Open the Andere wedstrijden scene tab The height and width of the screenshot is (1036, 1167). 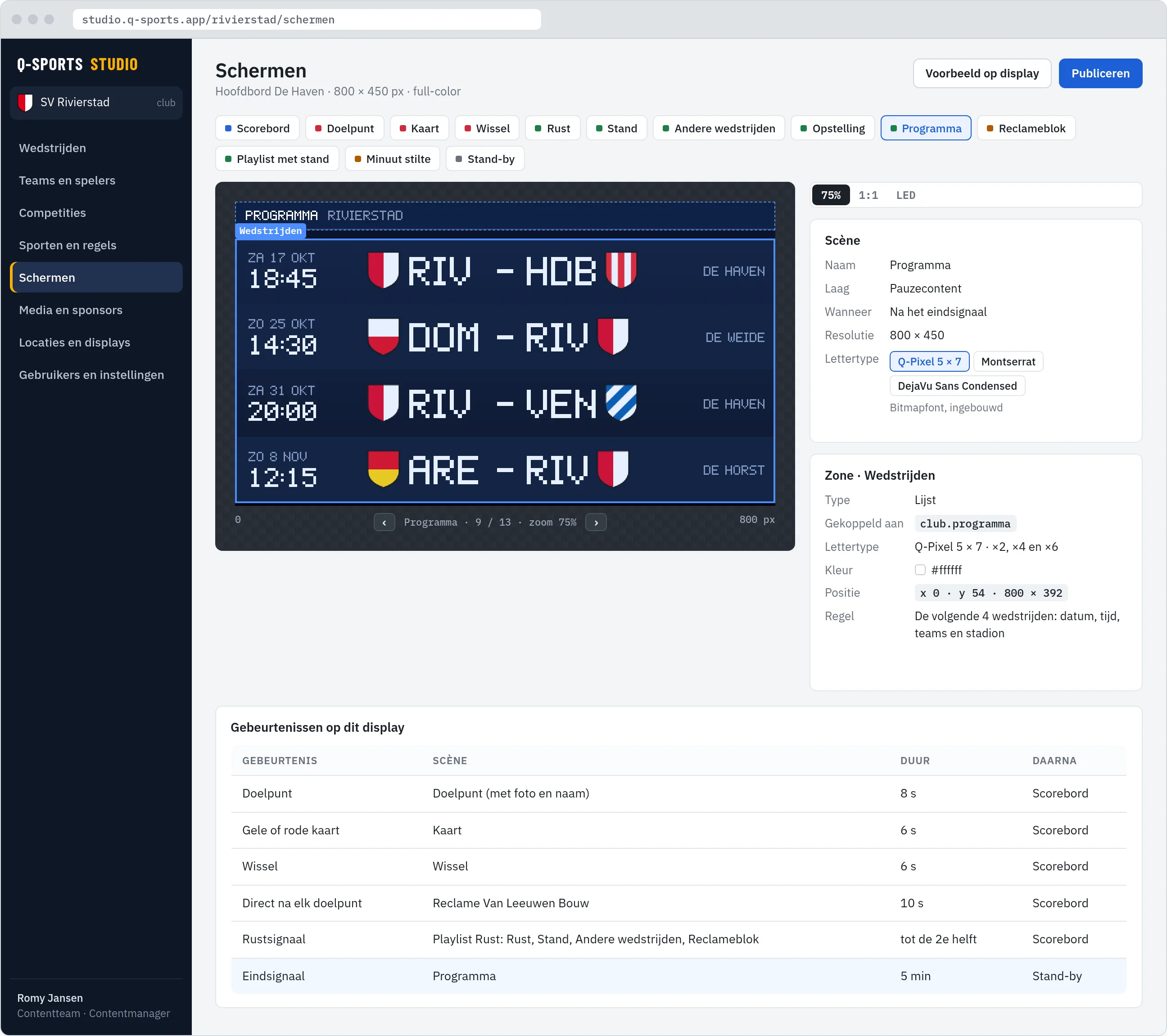[718, 128]
